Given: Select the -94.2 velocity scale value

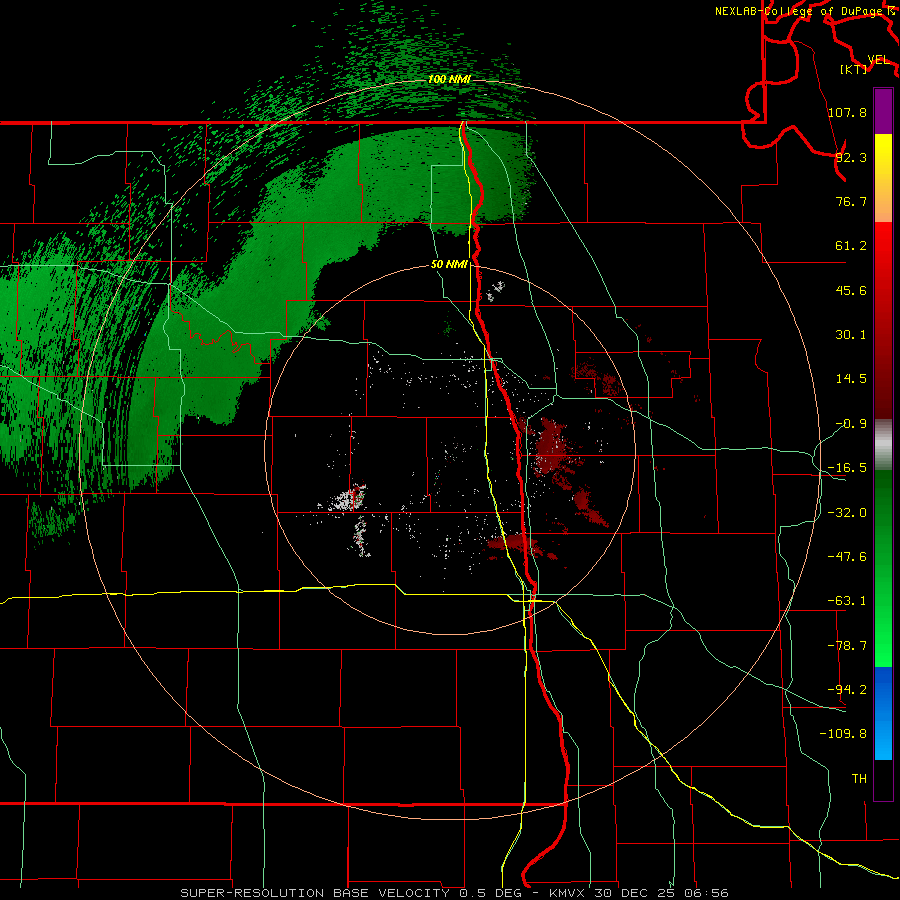Looking at the screenshot, I should (x=847, y=689).
